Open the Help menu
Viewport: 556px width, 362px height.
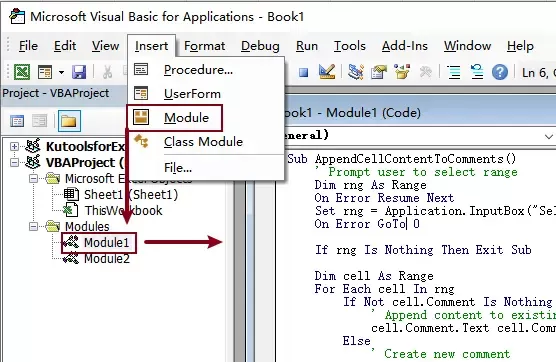(520, 46)
